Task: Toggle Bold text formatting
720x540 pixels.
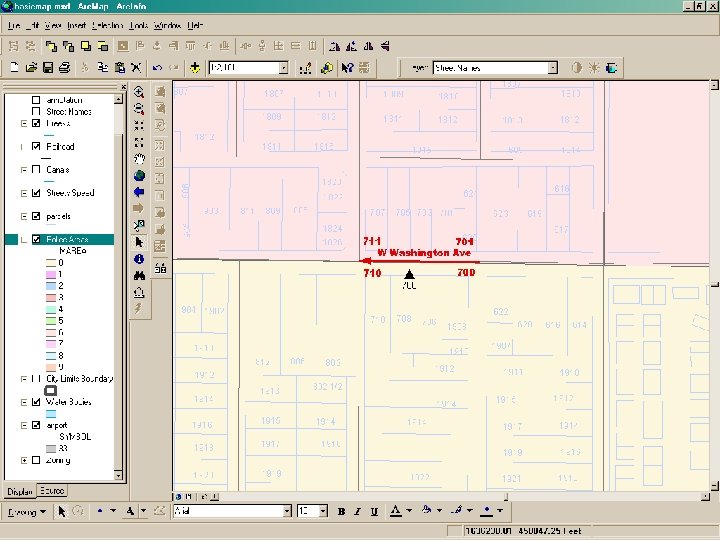Action: click(x=341, y=511)
